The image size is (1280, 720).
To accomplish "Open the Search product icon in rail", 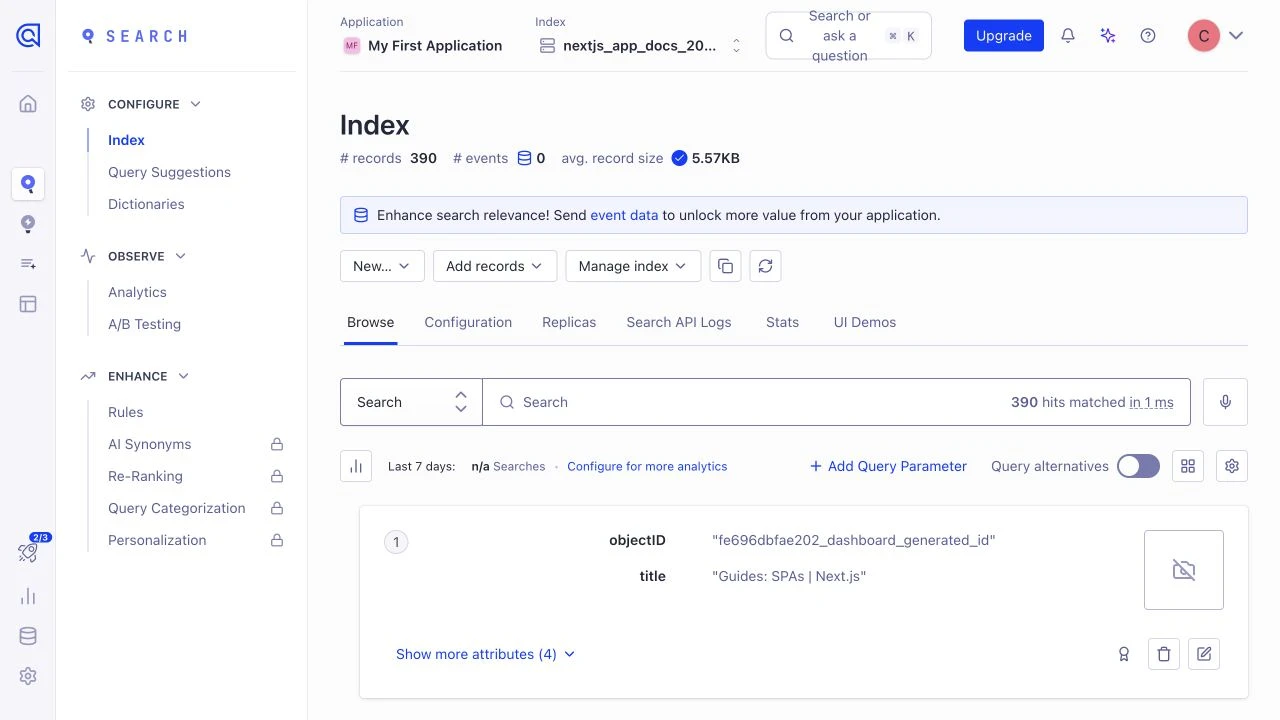I will coord(28,184).
